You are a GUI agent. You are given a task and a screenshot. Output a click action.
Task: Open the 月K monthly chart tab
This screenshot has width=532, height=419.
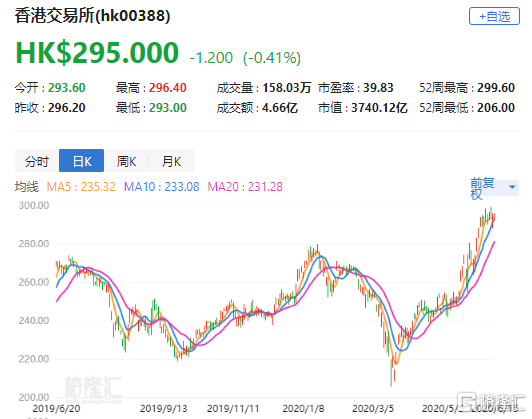coord(171,161)
